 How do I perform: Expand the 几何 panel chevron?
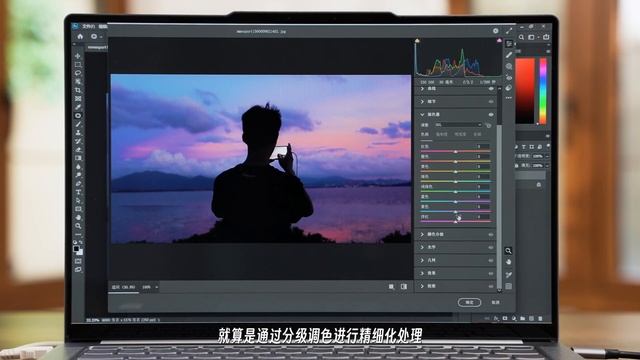(x=422, y=260)
